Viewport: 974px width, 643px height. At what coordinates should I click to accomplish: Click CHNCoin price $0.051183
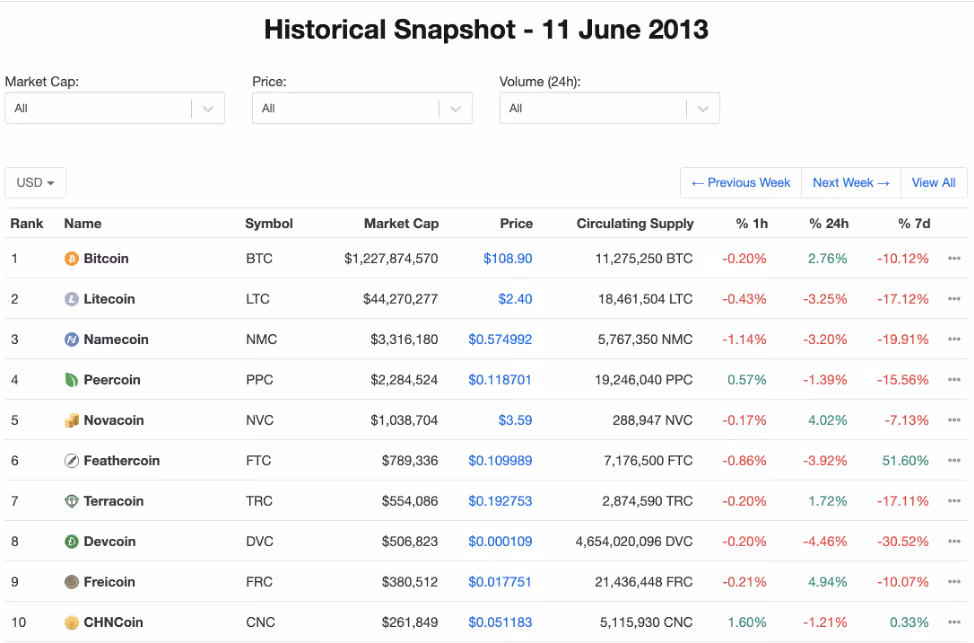pos(500,622)
